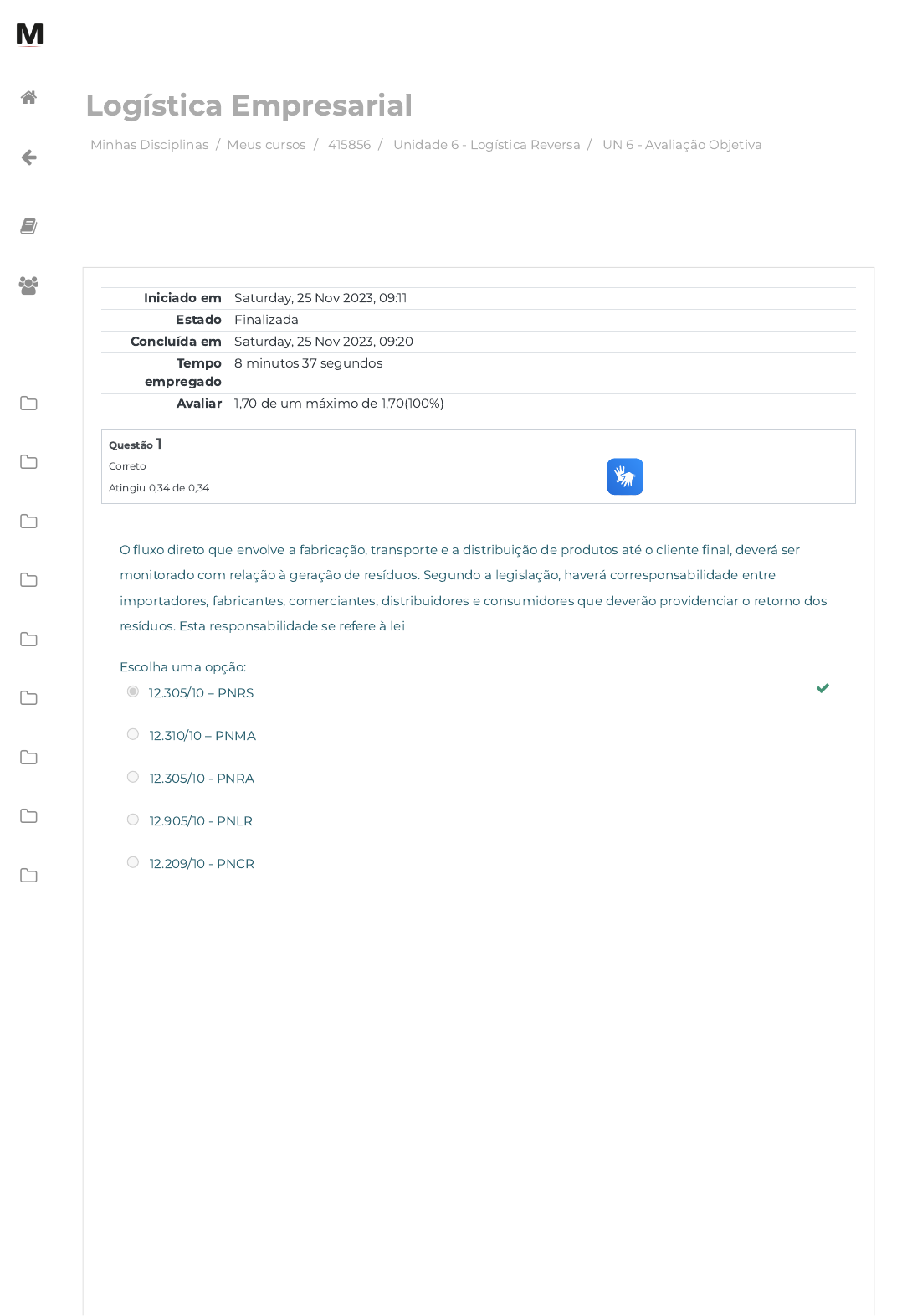
Task: Open the first folder icon in the sidebar
Action: pos(28,404)
